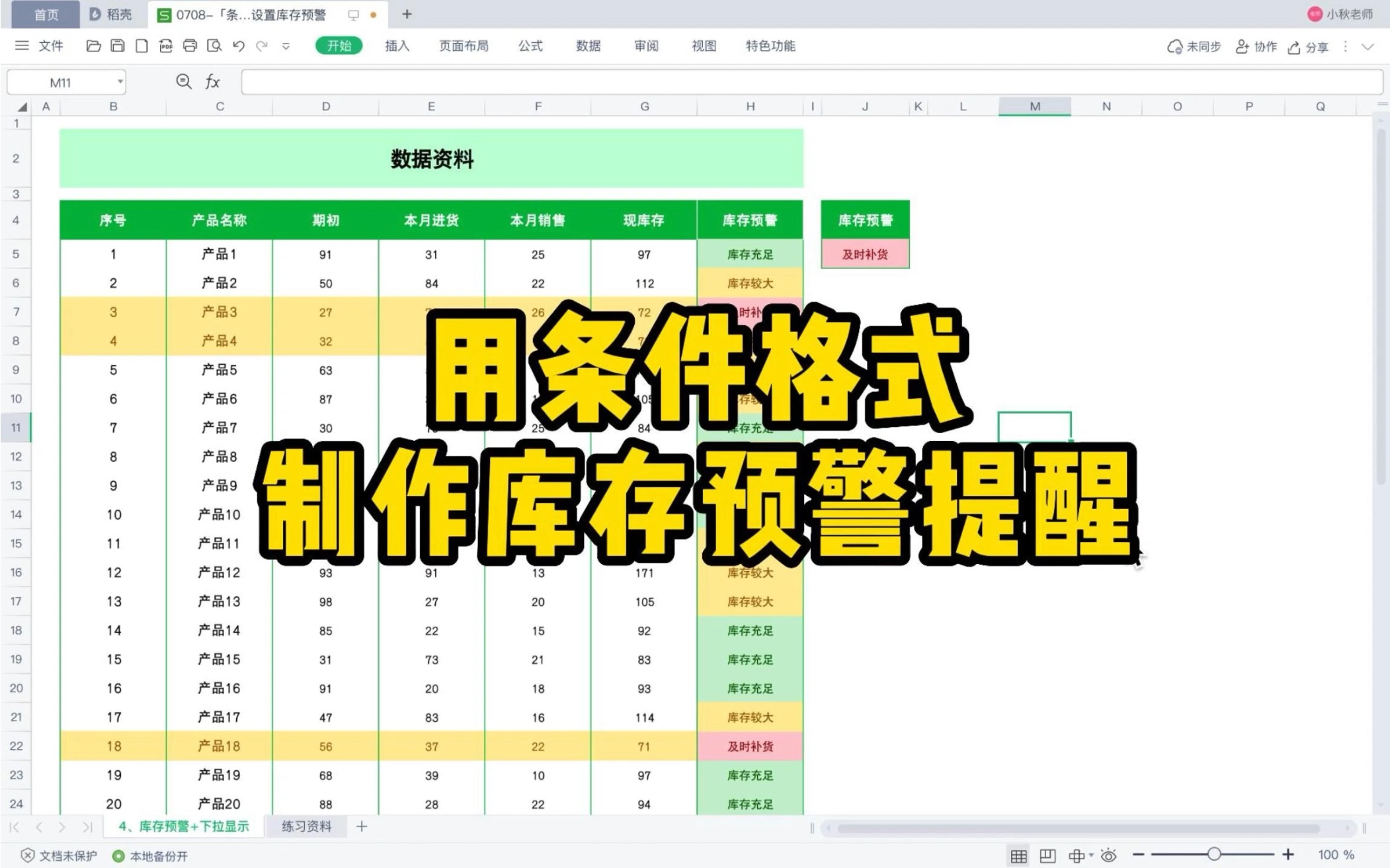The height and width of the screenshot is (868, 1390).
Task: Expand the ribbon with the chevron at far right
Action: click(1368, 46)
